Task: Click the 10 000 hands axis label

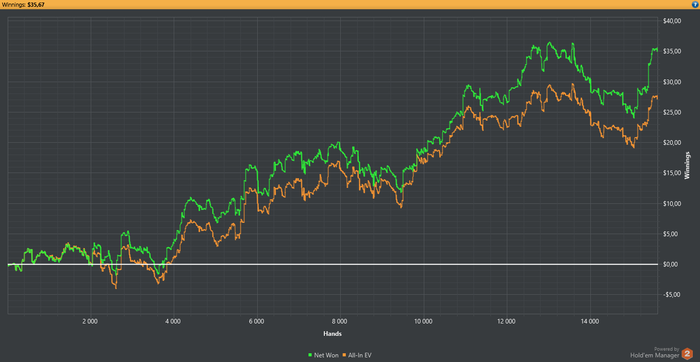Action: click(x=423, y=321)
